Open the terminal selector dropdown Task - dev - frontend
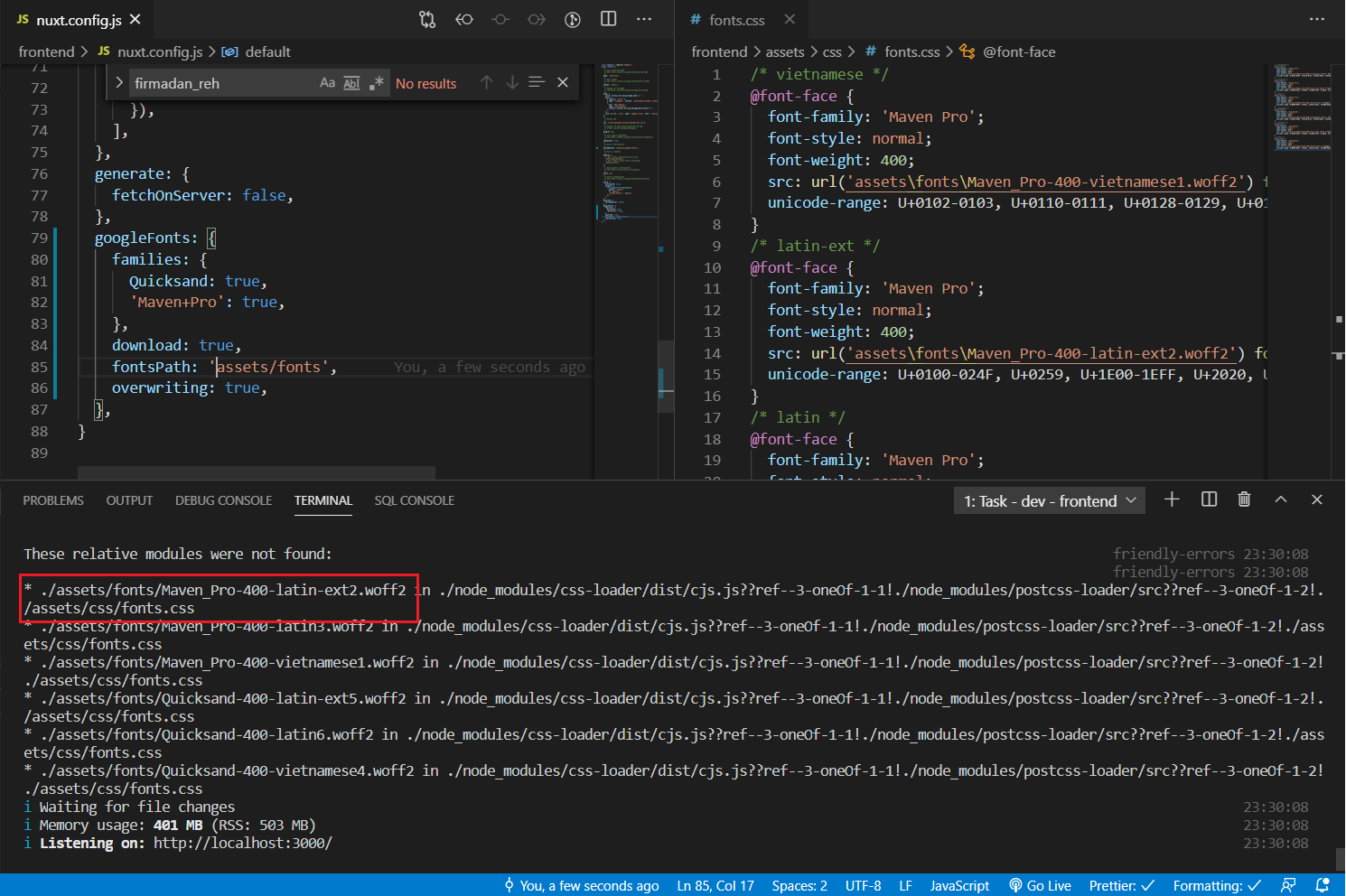This screenshot has height=896, width=1346. [x=1050, y=501]
